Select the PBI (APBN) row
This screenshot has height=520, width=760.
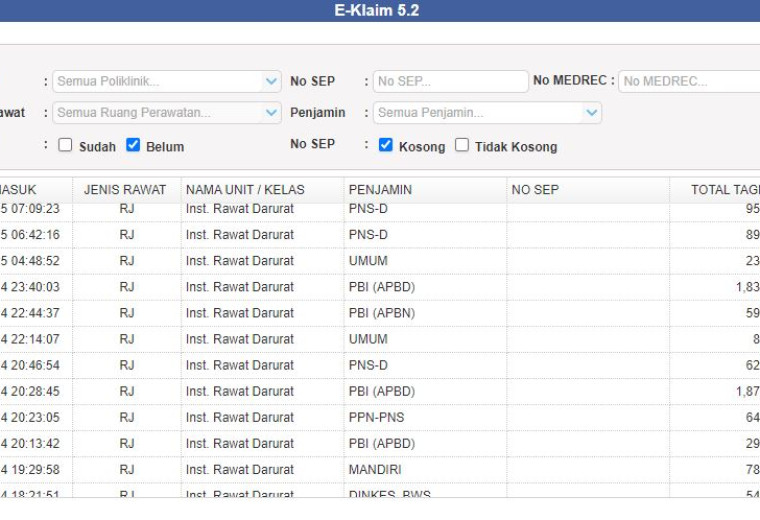tap(380, 313)
